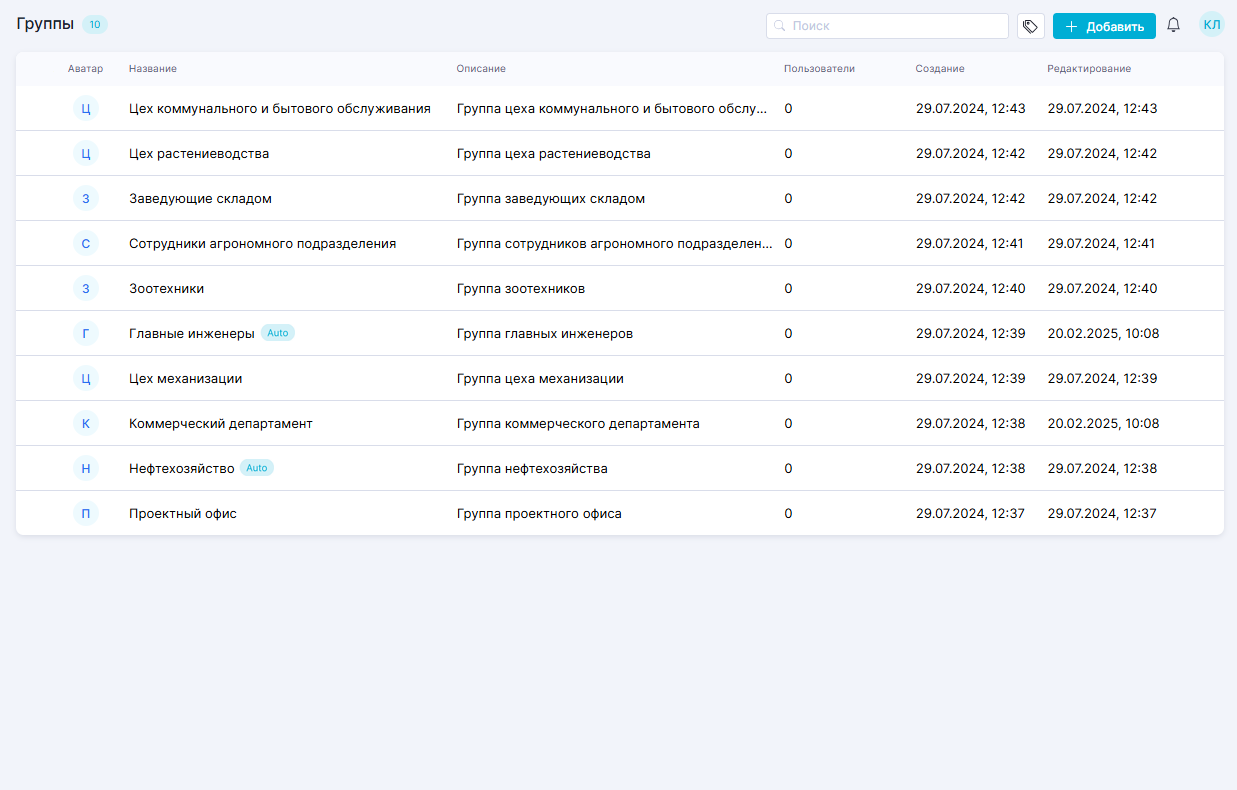Screen dimensions: 1237x790
Task: Open the notifications bell
Action: pyautogui.click(x=1173, y=26)
